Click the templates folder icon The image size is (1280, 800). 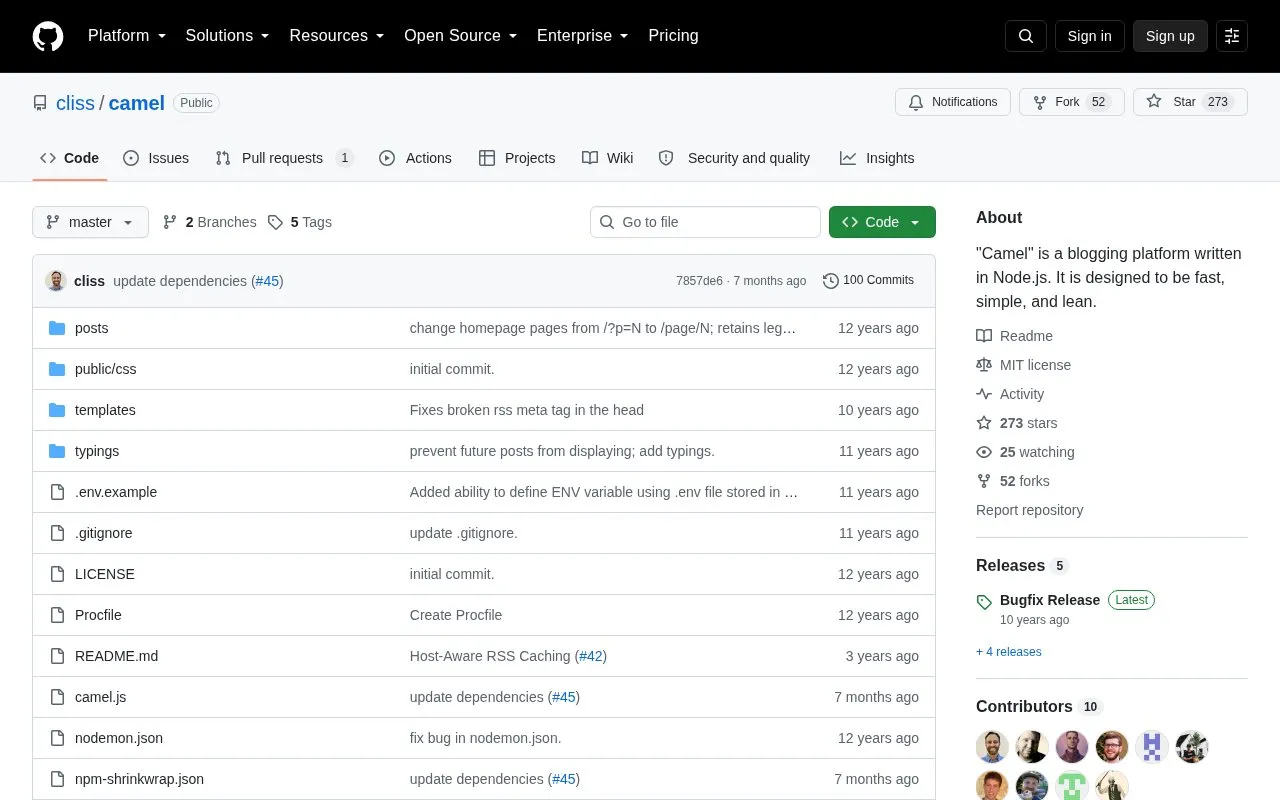(x=57, y=410)
